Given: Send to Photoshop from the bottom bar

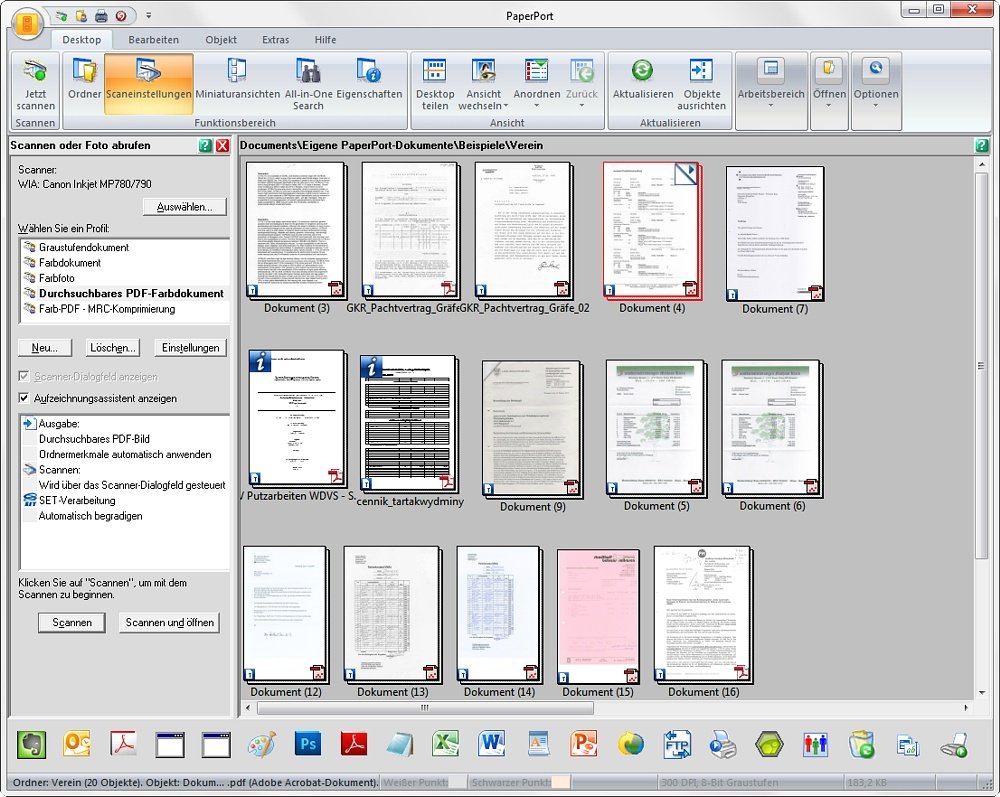Looking at the screenshot, I should [x=308, y=744].
